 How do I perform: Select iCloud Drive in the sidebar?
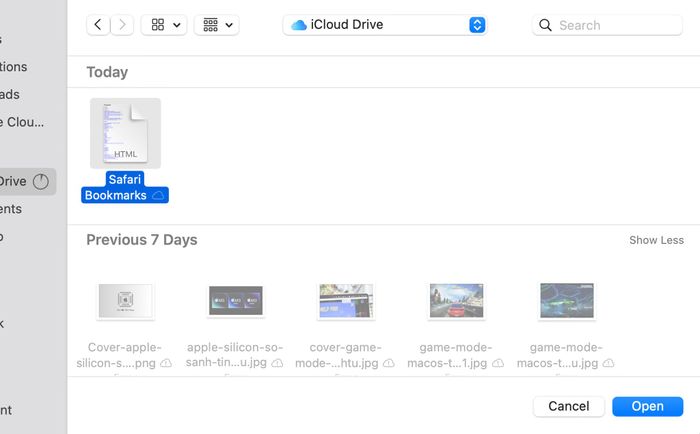28,182
